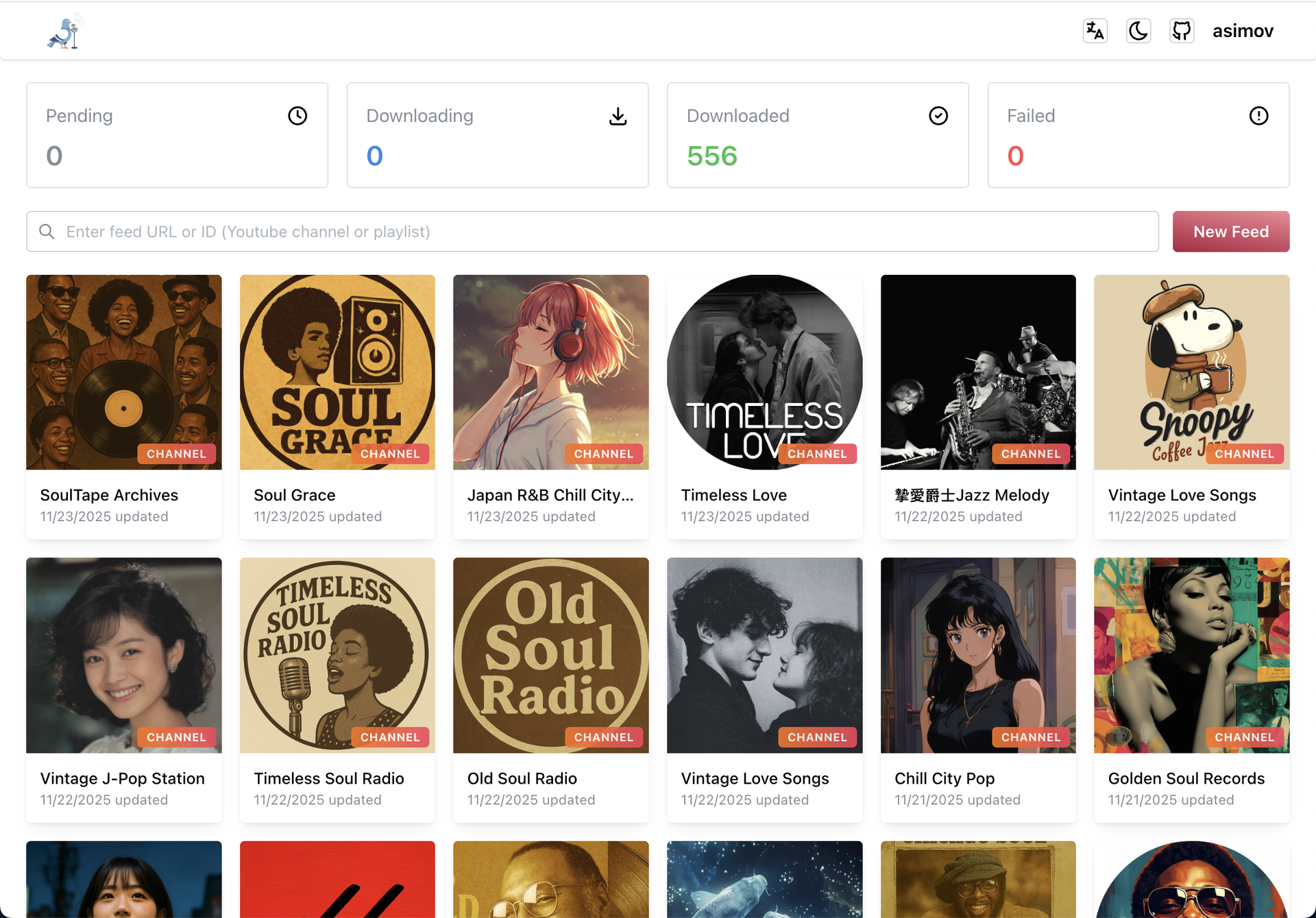
Task: Click the Downloading label text
Action: click(x=419, y=116)
